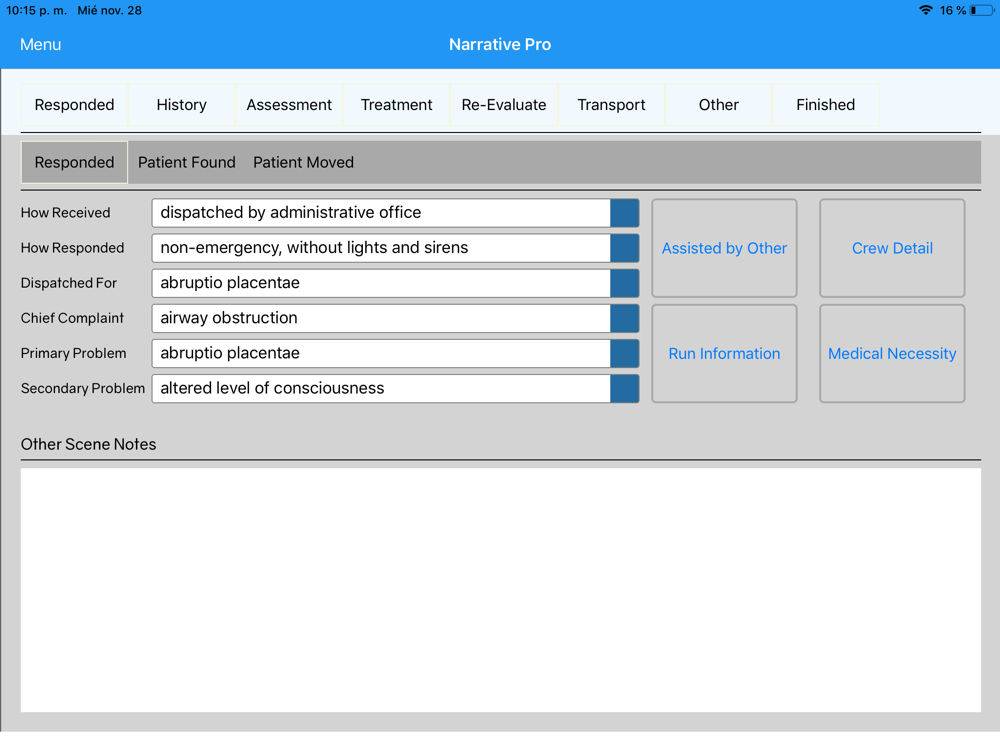Expand the Secondary Problem dropdown button
Image resolution: width=1000 pixels, height=750 pixels.
(624, 388)
